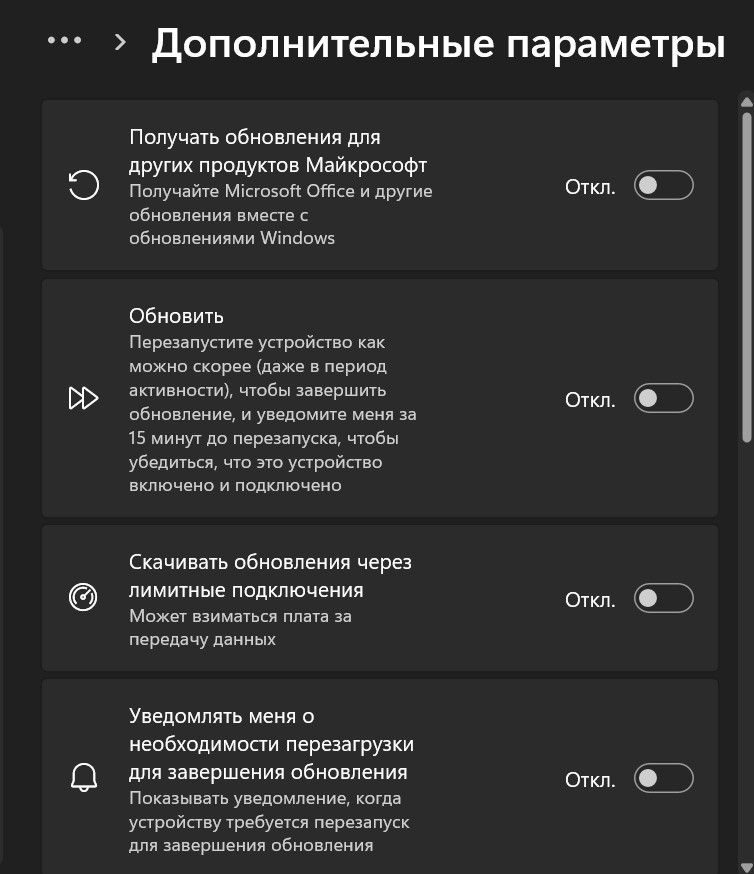Screen dimensions: 754x874
Task: Click 'Скачивать обновления через лимитные подключения' text
Action: [x=270, y=576]
